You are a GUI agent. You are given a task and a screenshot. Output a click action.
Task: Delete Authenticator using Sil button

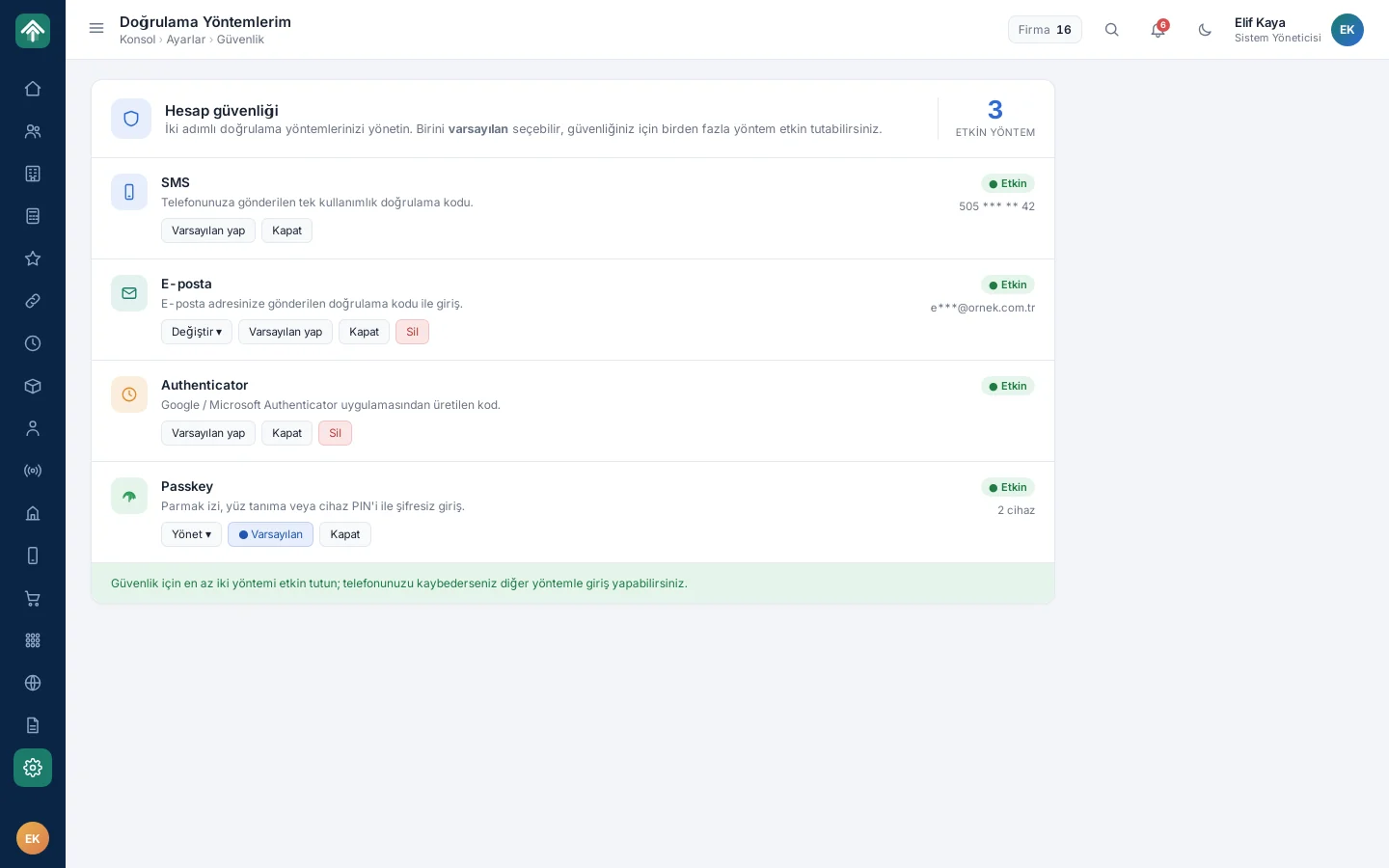[335, 433]
